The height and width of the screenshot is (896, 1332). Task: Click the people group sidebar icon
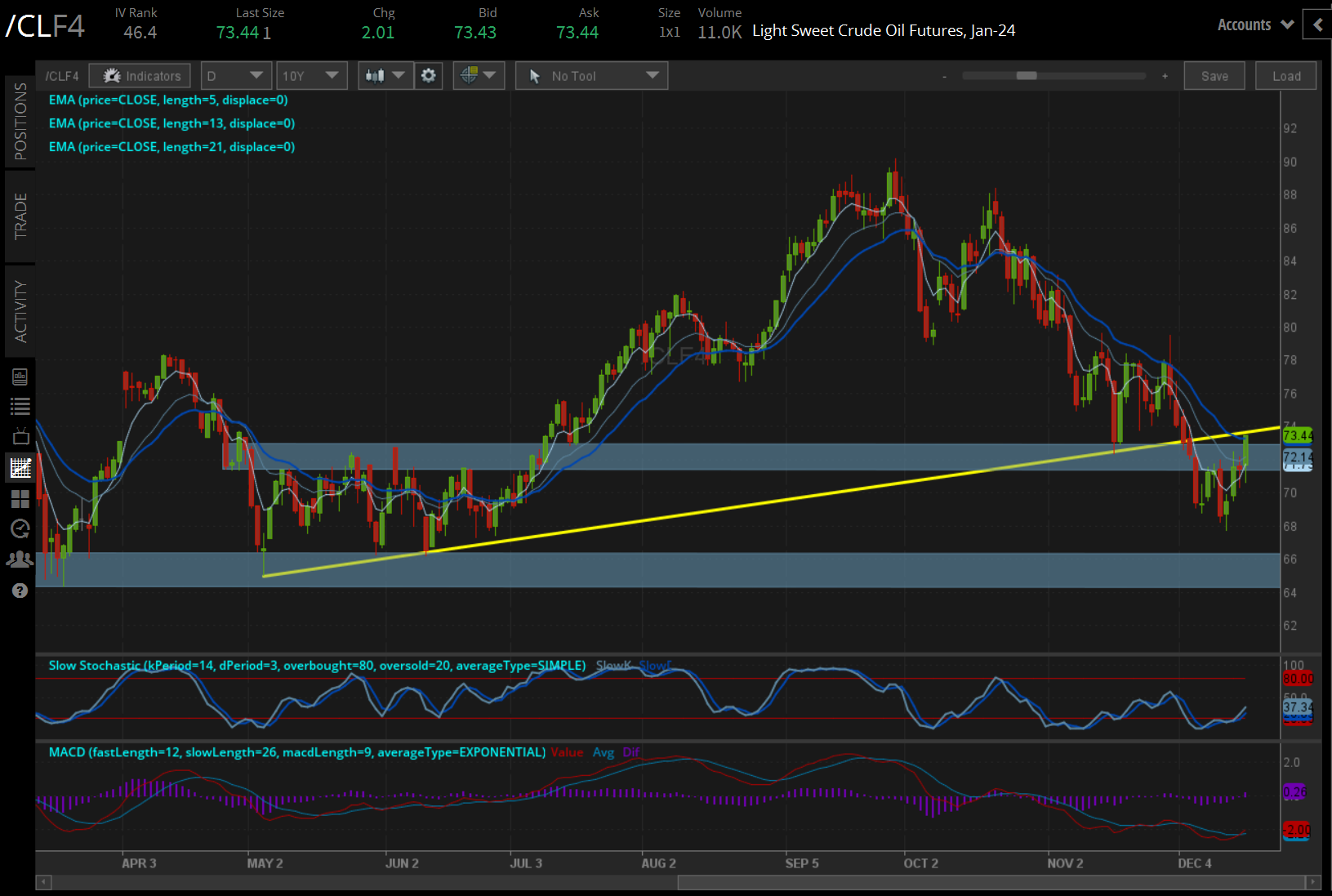click(x=20, y=559)
